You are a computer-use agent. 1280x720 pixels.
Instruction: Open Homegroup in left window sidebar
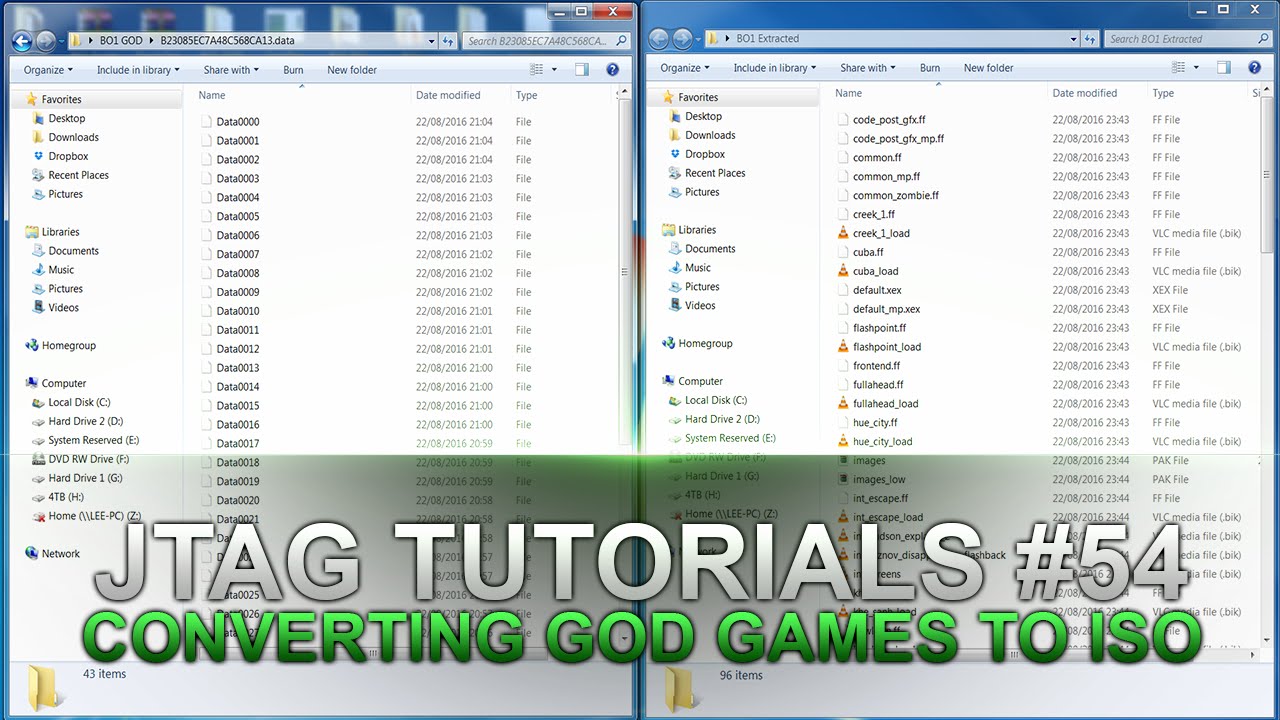69,345
